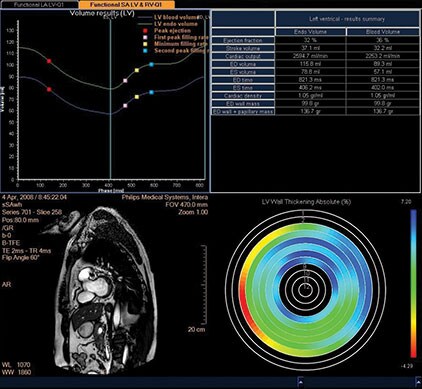Click the yellow Minimum filling rate legend square
This screenshot has height=389, width=422.
coord(145,44)
